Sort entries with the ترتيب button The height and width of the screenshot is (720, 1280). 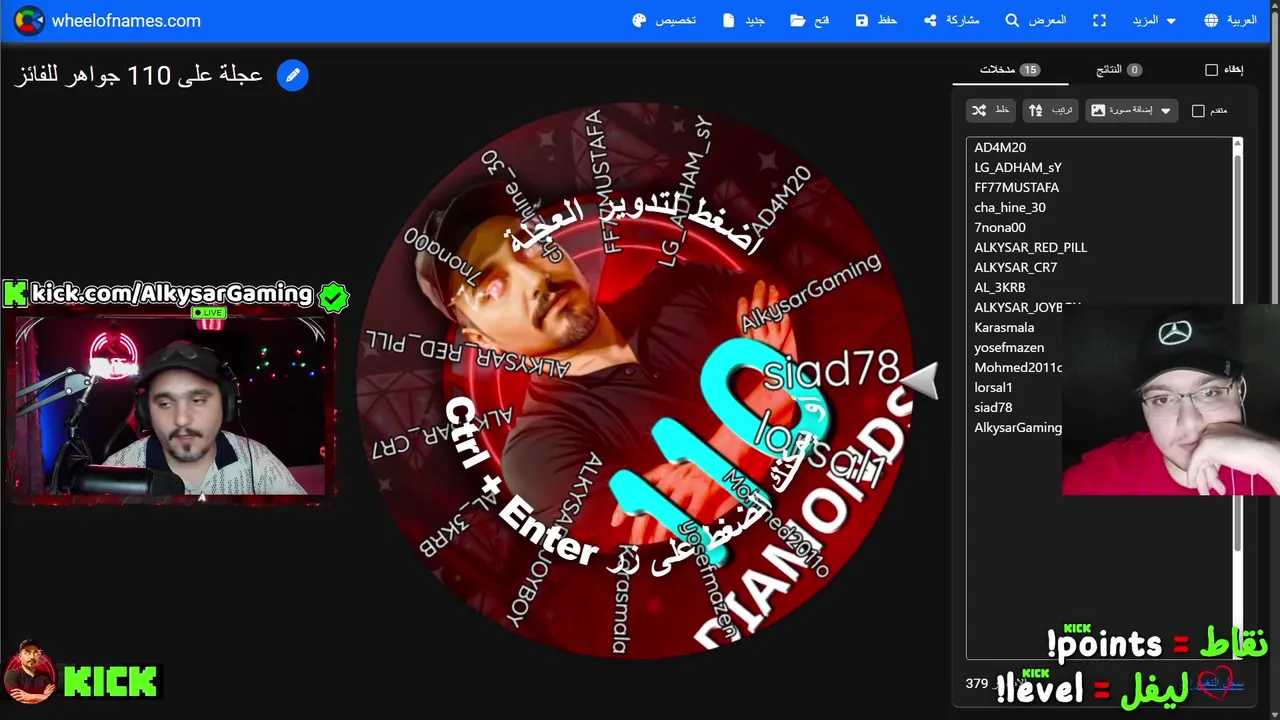coord(1051,110)
